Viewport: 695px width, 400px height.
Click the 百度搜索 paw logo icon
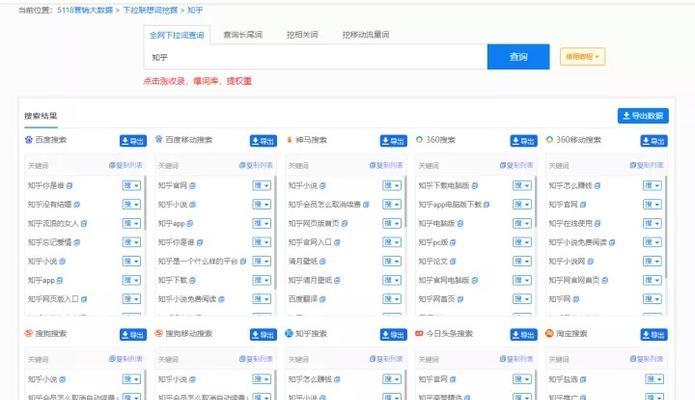point(29,140)
